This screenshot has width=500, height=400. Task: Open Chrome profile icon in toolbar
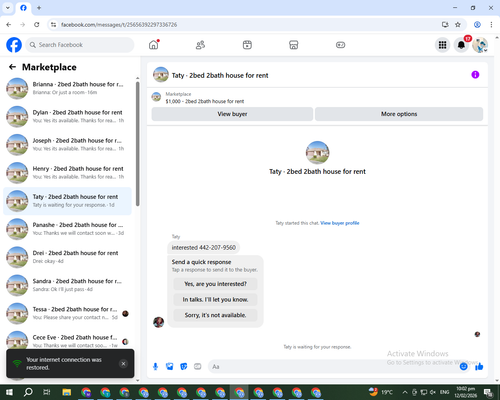tap(477, 25)
